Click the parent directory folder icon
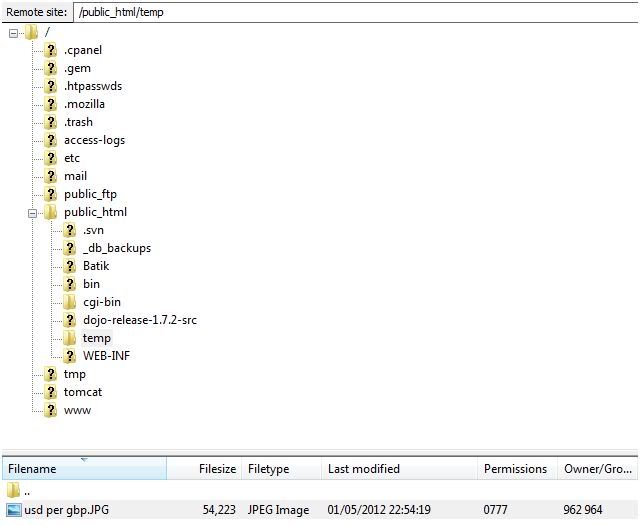The height and width of the screenshot is (526, 640). pos(13,491)
